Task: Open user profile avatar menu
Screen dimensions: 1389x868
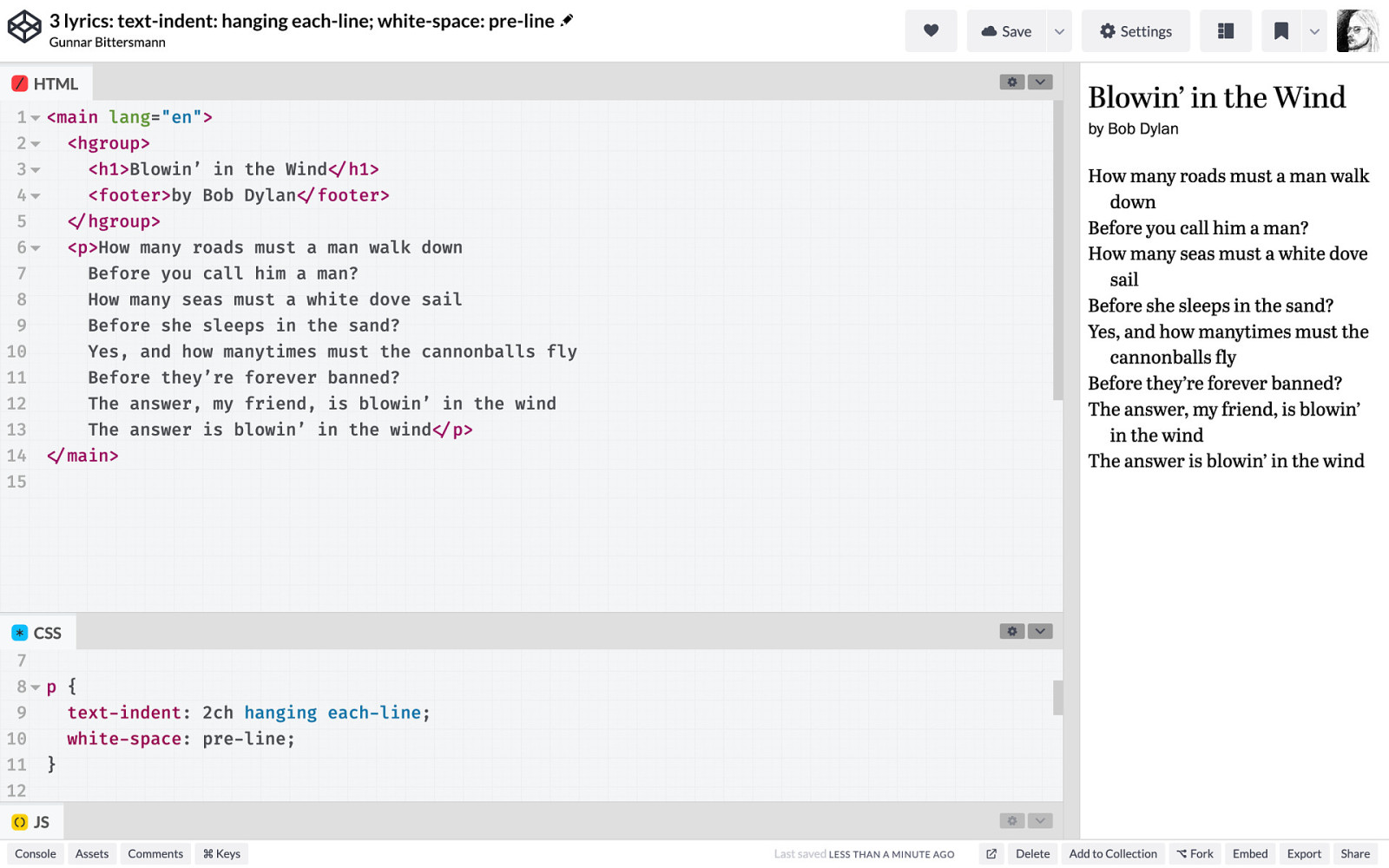Action: 1358,31
